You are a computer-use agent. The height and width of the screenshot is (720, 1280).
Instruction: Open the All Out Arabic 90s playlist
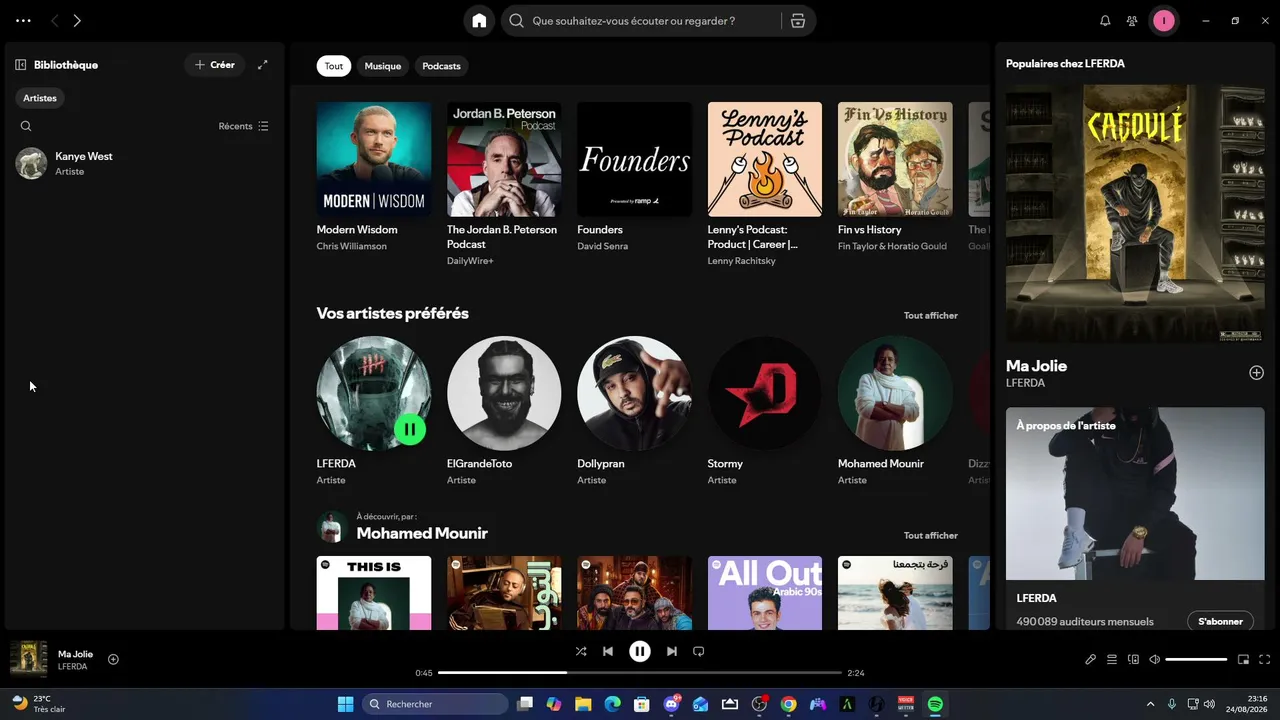click(765, 593)
